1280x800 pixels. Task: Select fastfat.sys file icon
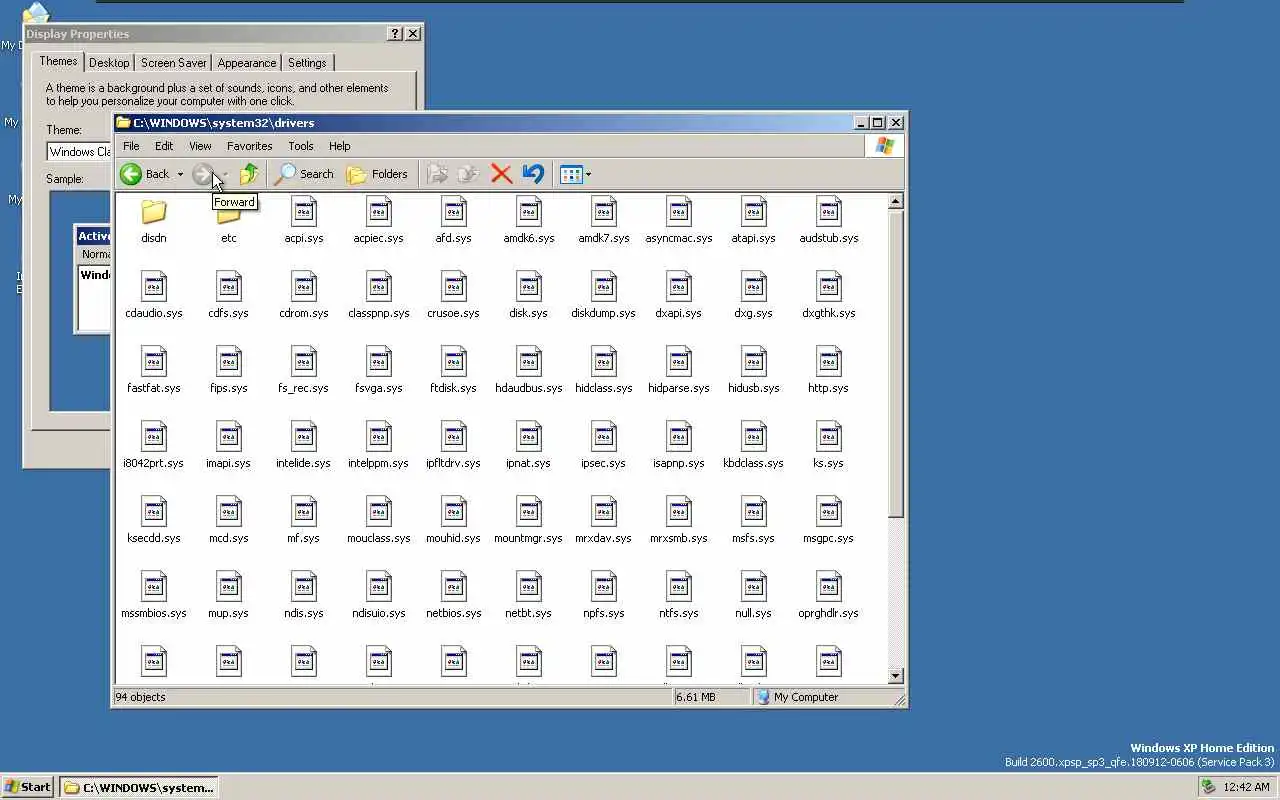tap(154, 362)
